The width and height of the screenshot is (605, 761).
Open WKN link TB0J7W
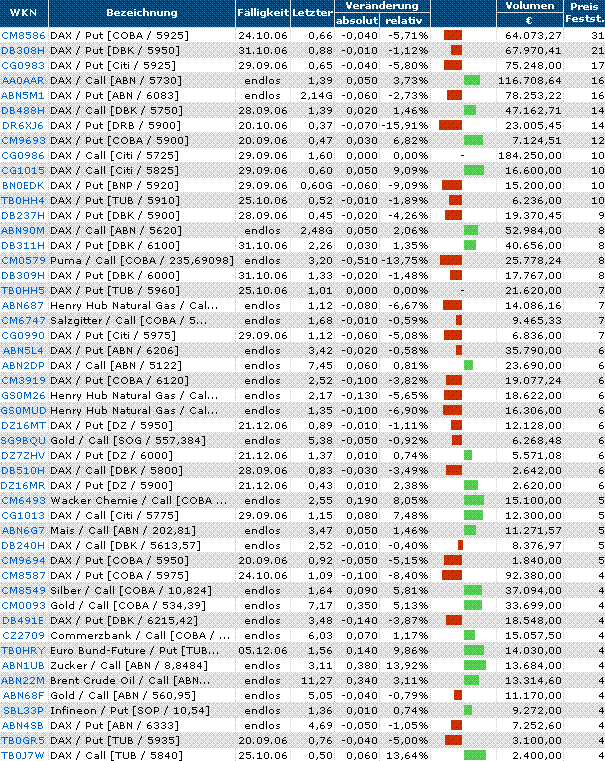[x=23, y=756]
